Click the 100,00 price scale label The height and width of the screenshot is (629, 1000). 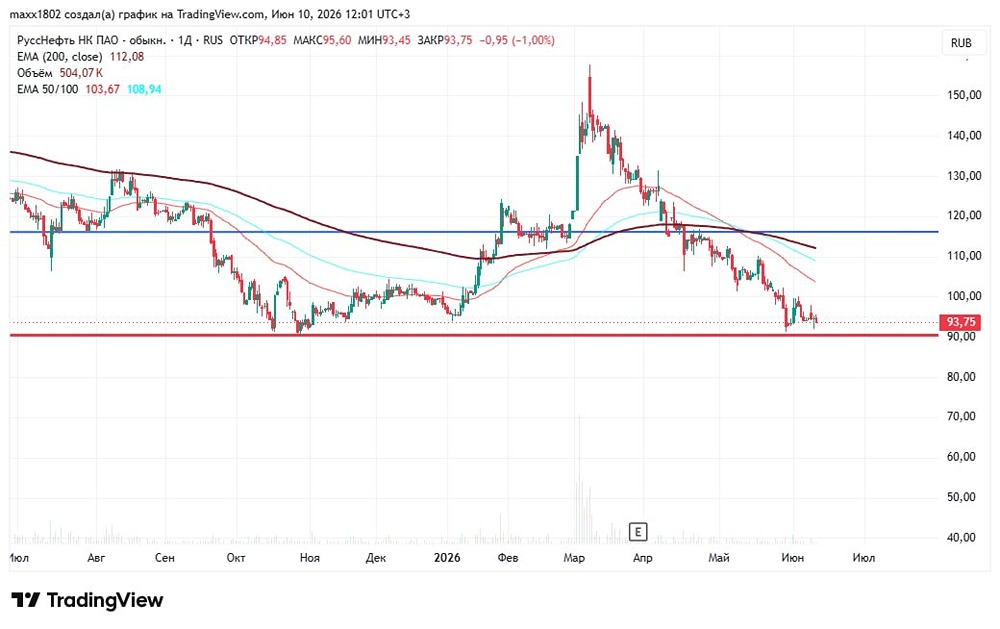click(964, 296)
